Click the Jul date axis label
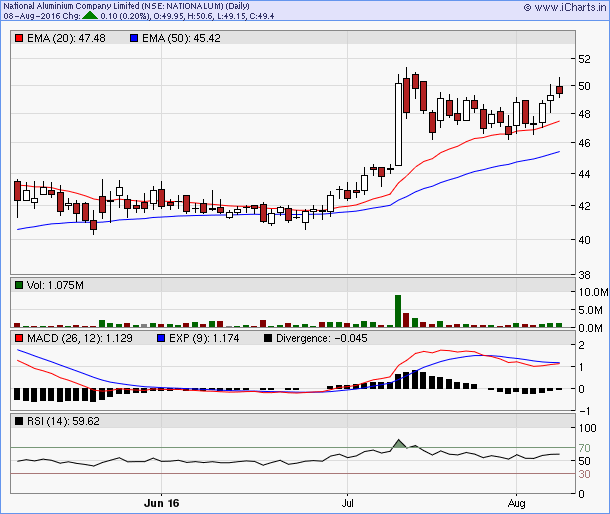This screenshot has width=610, height=514. click(x=347, y=503)
